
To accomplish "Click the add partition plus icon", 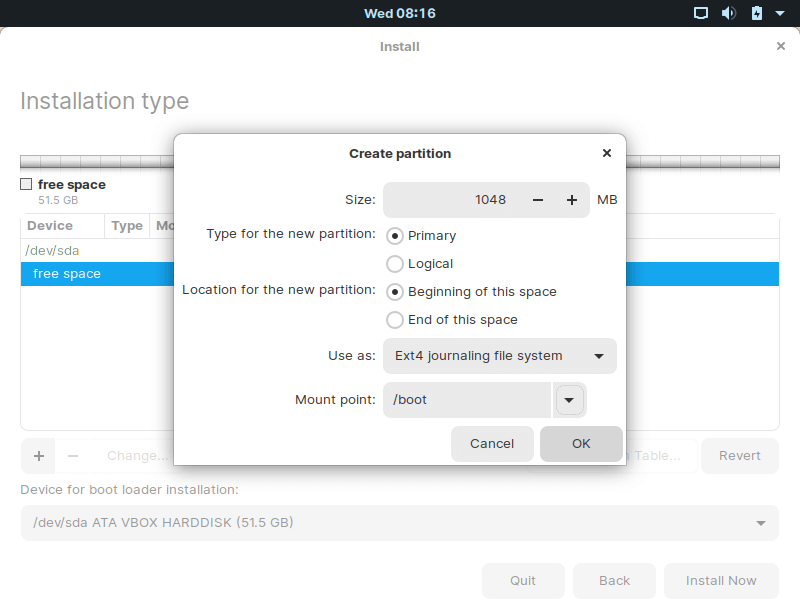I will tap(39, 456).
